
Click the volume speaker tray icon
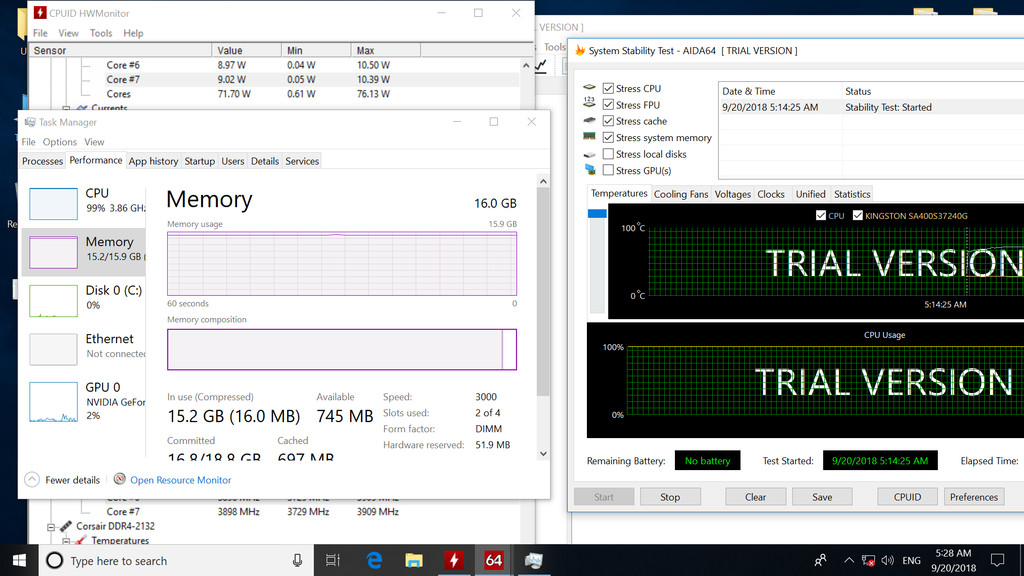(888, 560)
